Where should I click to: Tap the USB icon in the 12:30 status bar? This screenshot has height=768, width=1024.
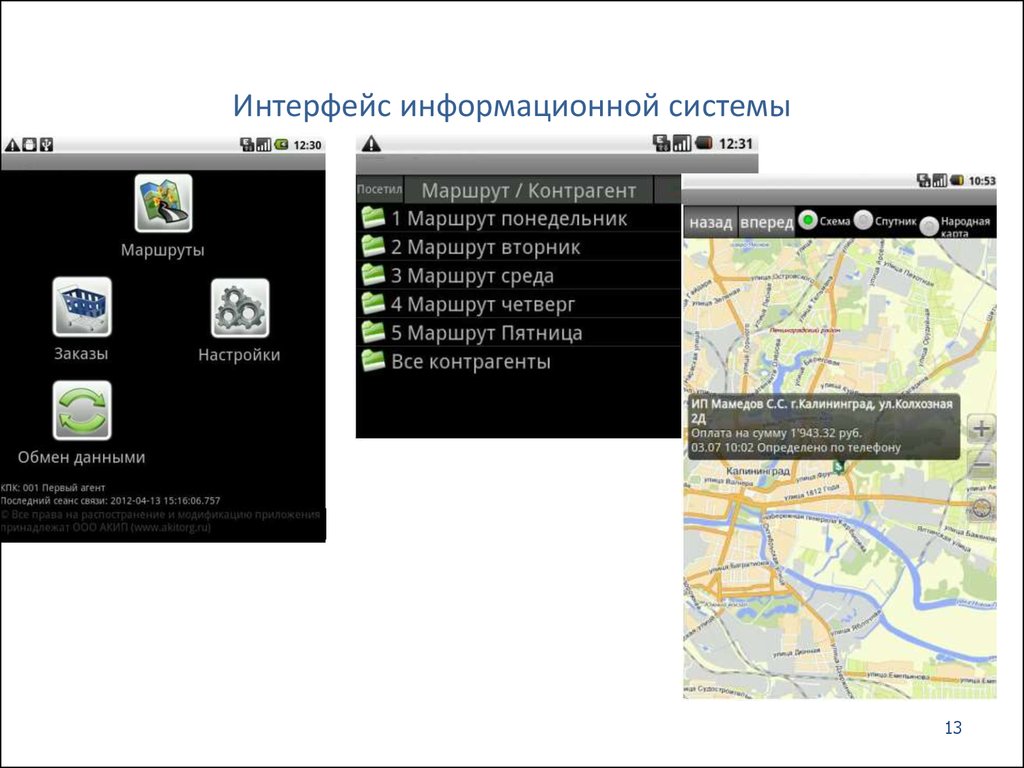click(x=46, y=145)
